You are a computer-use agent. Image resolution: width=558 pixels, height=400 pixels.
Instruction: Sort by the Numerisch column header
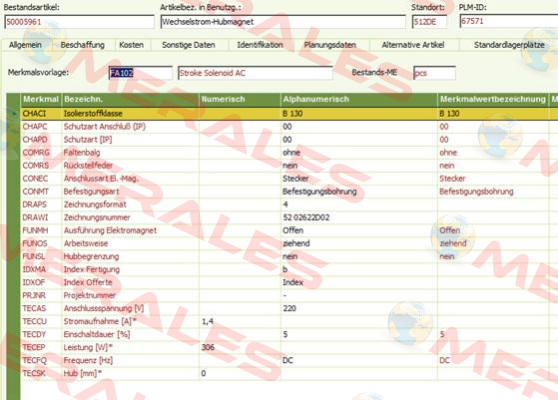(x=240, y=99)
